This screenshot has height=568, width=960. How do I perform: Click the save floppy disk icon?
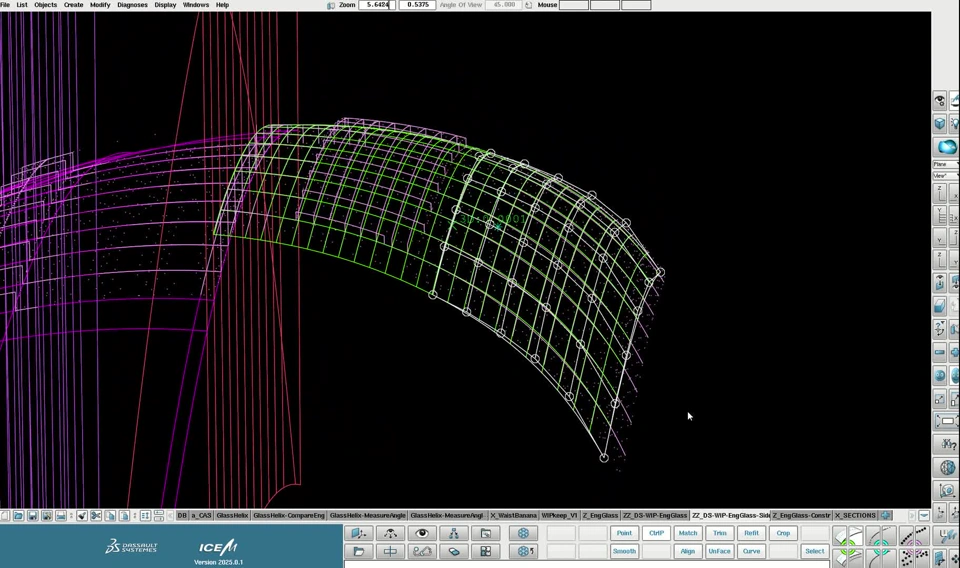coord(32,516)
